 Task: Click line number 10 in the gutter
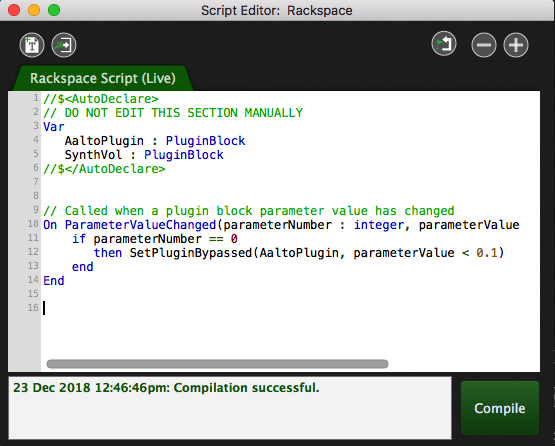click(33, 224)
